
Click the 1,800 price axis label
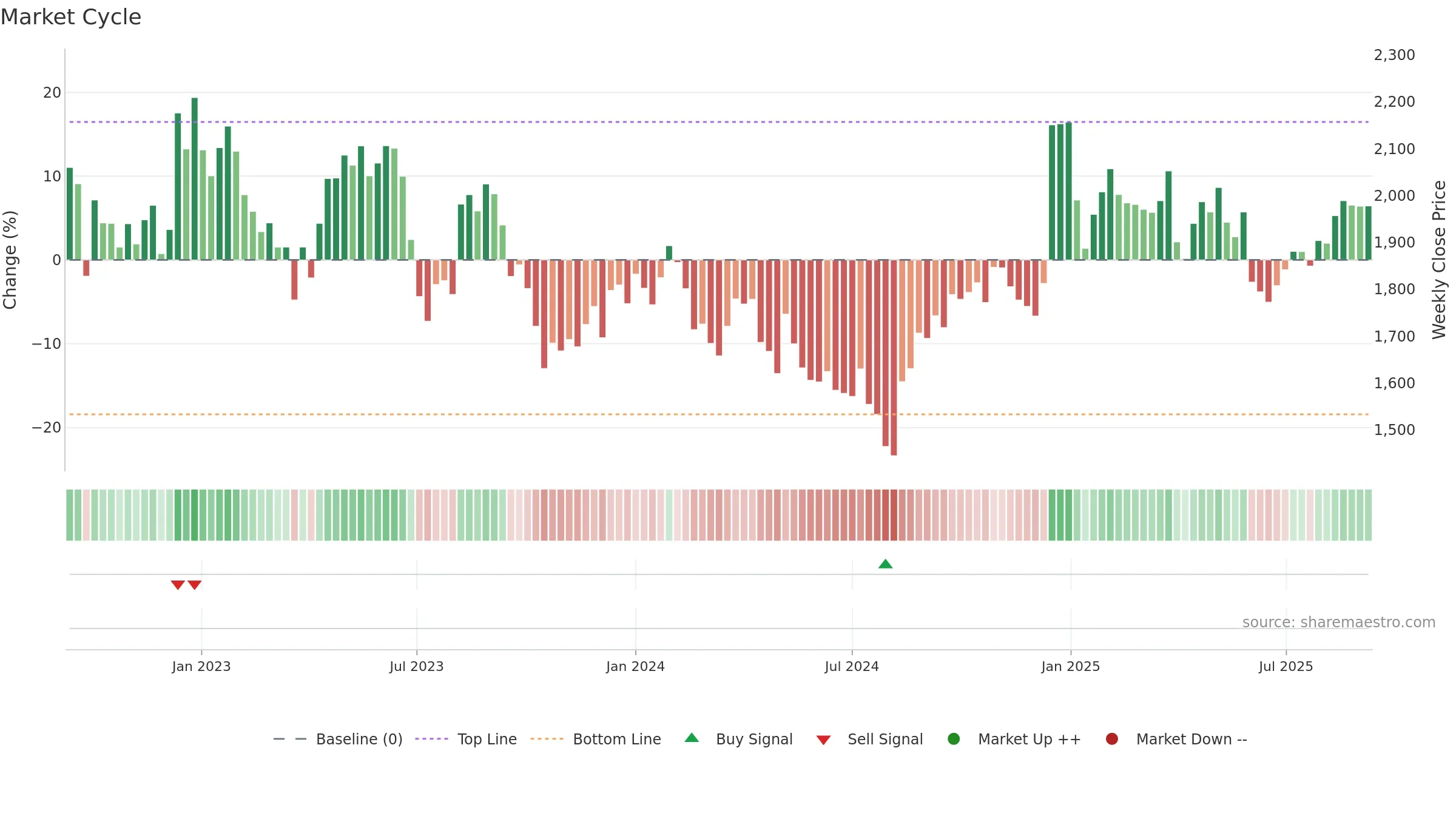click(1394, 289)
